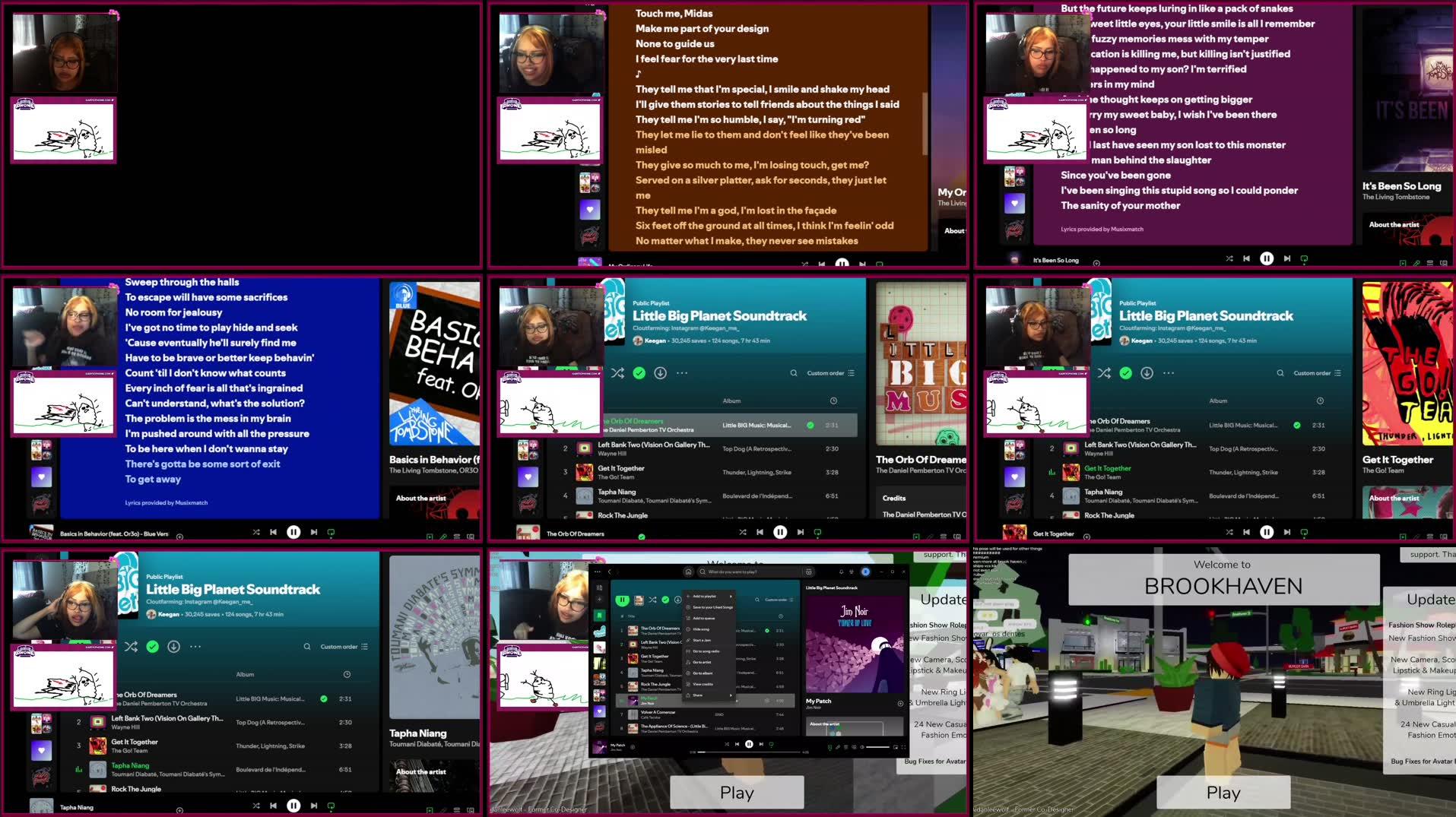Image resolution: width=1456 pixels, height=817 pixels.
Task: Toggle lyrics microphone icon in It's Been So Long frame
Action: (x=1416, y=263)
